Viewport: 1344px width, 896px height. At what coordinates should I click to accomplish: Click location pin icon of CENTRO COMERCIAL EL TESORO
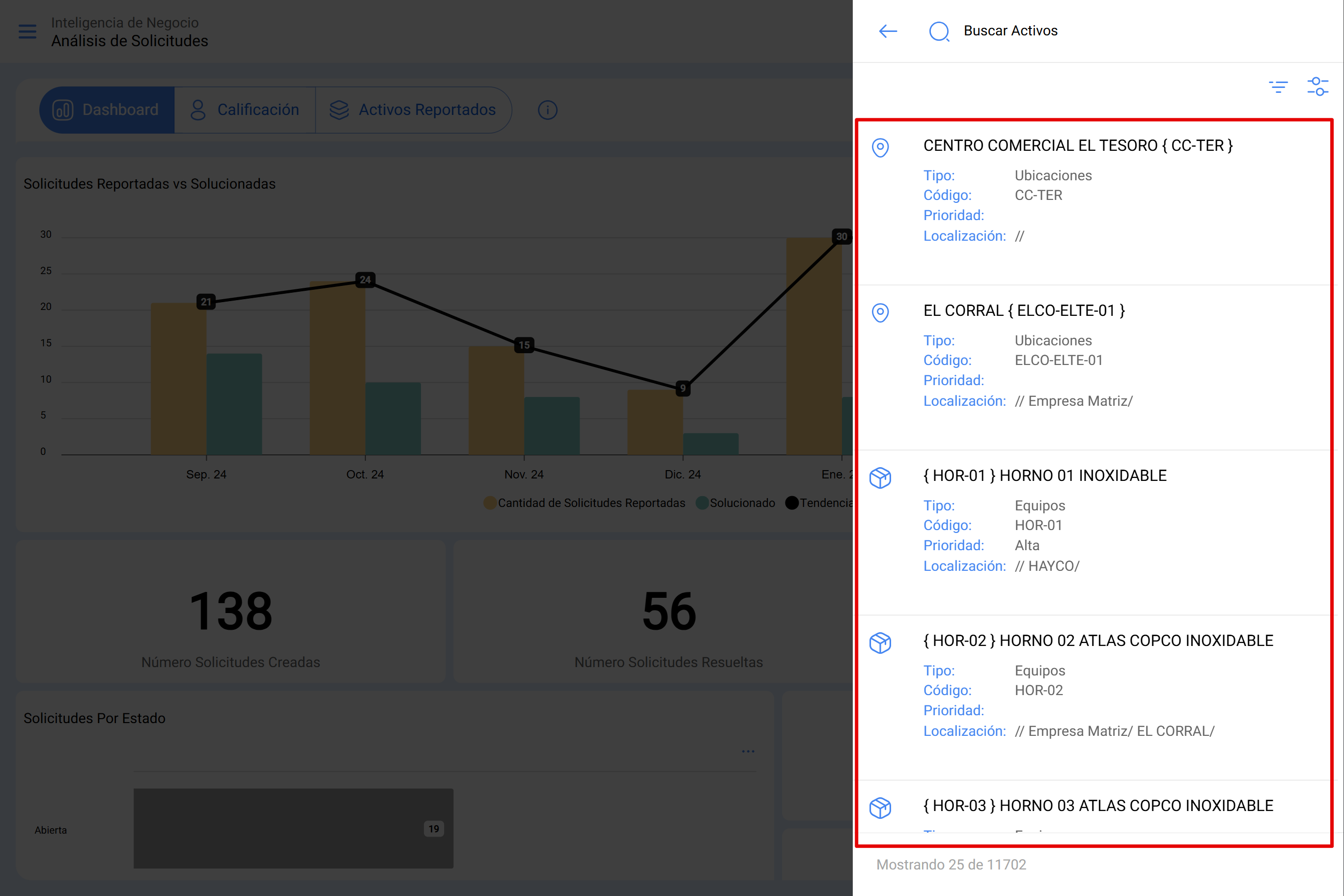pos(880,147)
